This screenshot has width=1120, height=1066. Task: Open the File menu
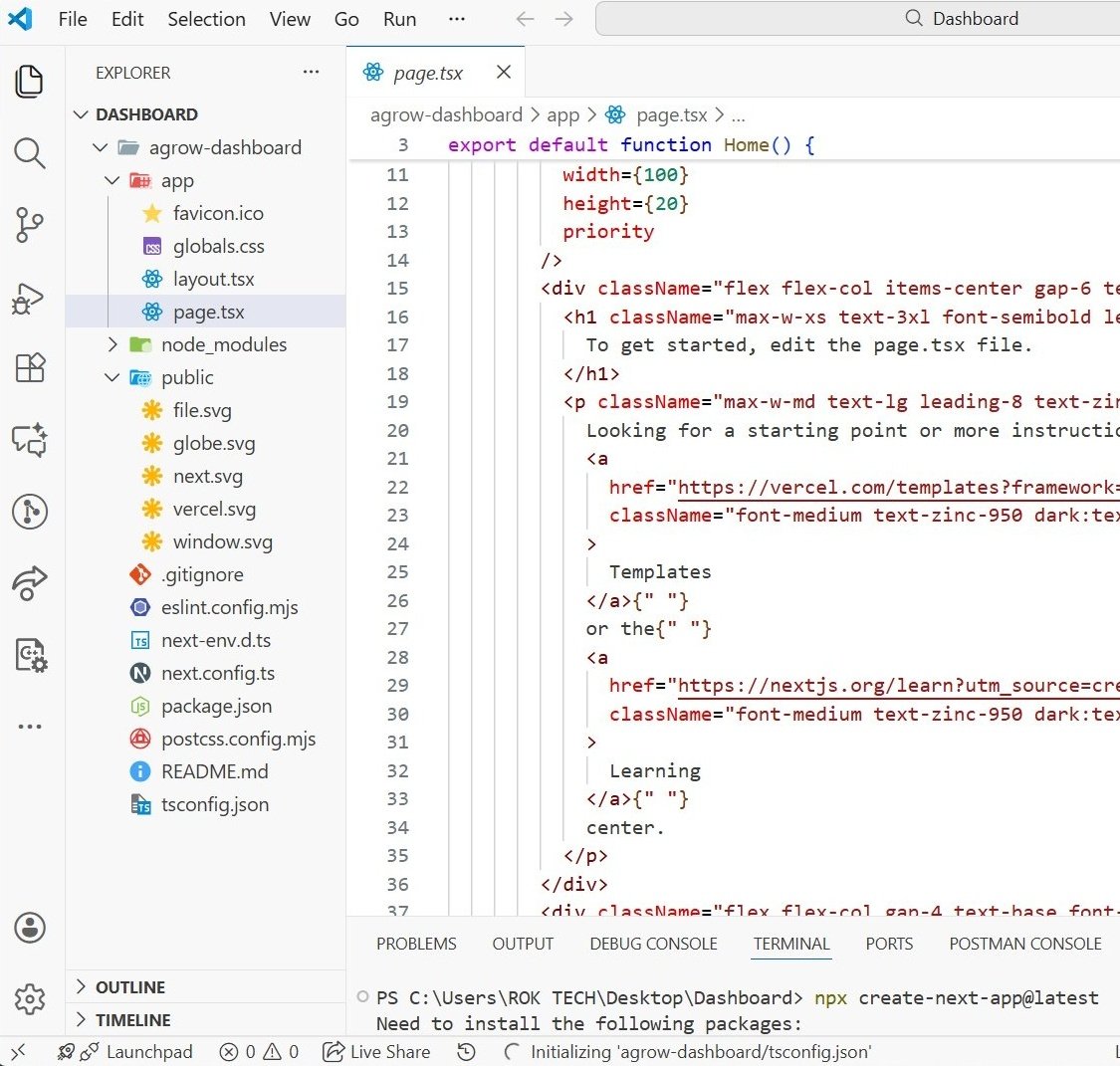[73, 19]
